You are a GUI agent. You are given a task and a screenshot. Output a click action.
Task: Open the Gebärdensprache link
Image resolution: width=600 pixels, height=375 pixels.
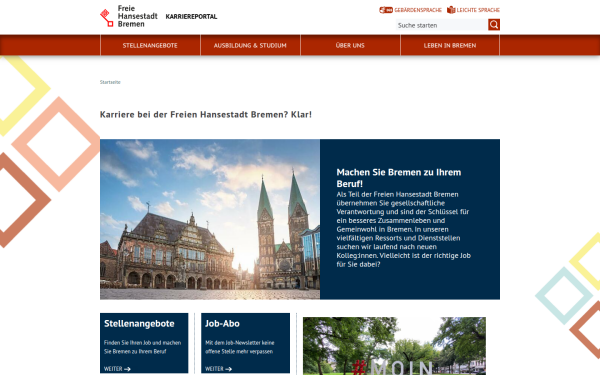click(411, 10)
